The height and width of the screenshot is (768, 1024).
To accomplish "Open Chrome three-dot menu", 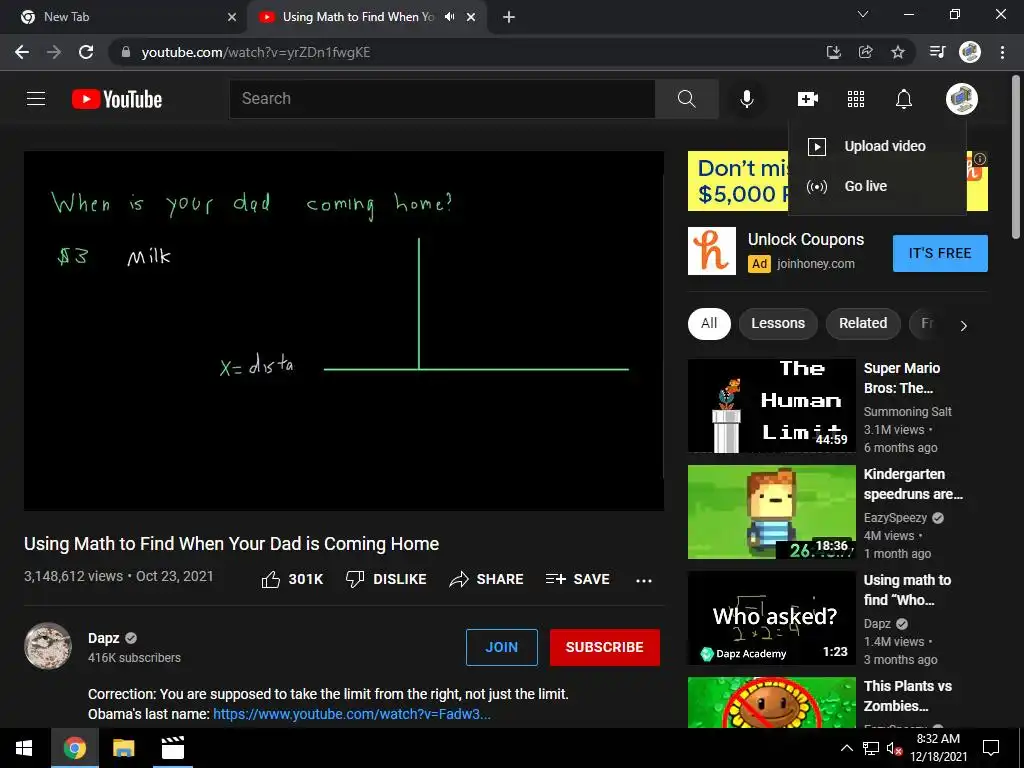I will point(1002,52).
